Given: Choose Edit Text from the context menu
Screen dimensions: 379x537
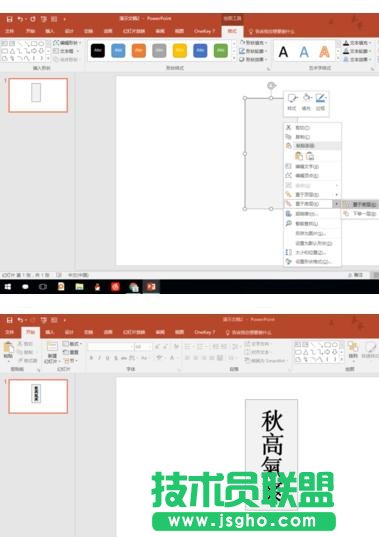Looking at the screenshot, I should tap(312, 166).
